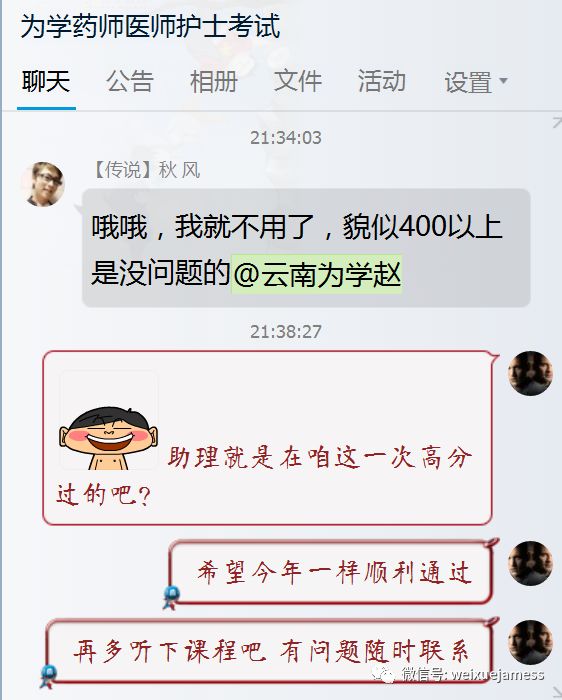Viewport: 562px width, 700px height.
Task: Click avatar next to 希望今年一样顺利通过 message
Action: pyautogui.click(x=530, y=563)
